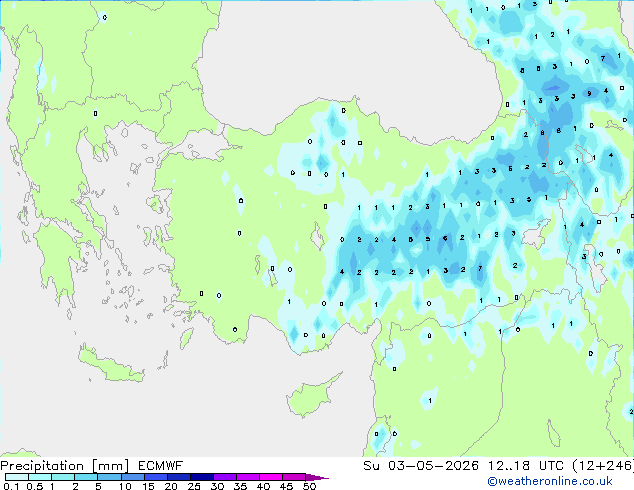Click the "0.1" legend scale value
Viewport: 634px width, 490px height.
click(x=11, y=486)
